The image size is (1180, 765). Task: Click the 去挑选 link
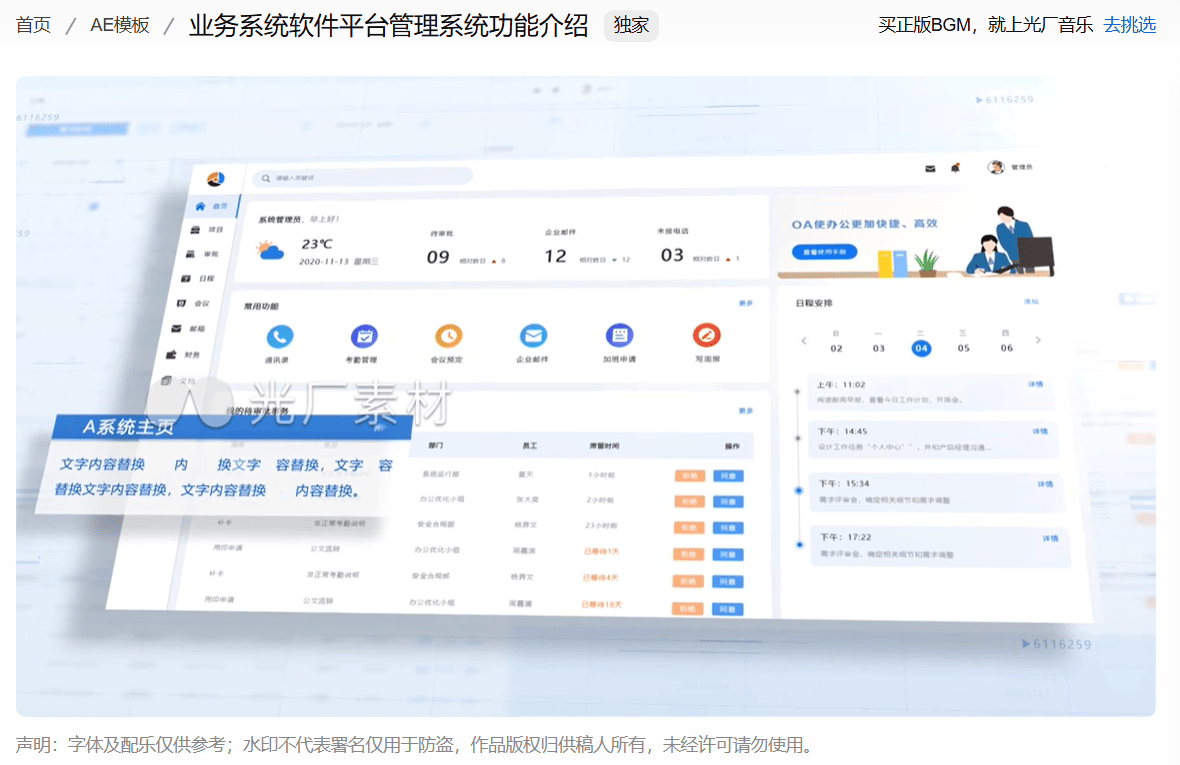tap(1129, 25)
